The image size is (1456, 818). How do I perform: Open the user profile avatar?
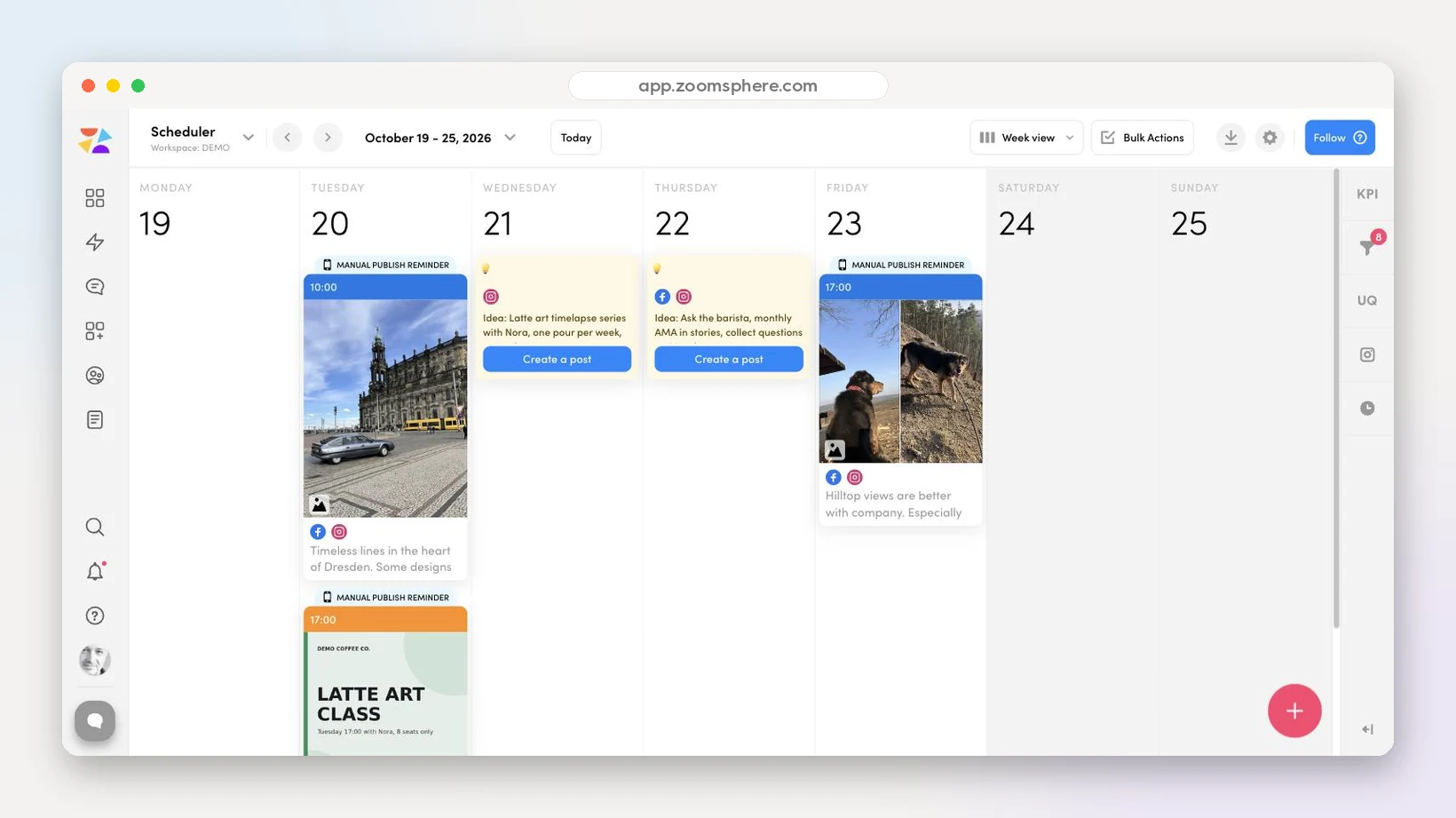point(95,660)
